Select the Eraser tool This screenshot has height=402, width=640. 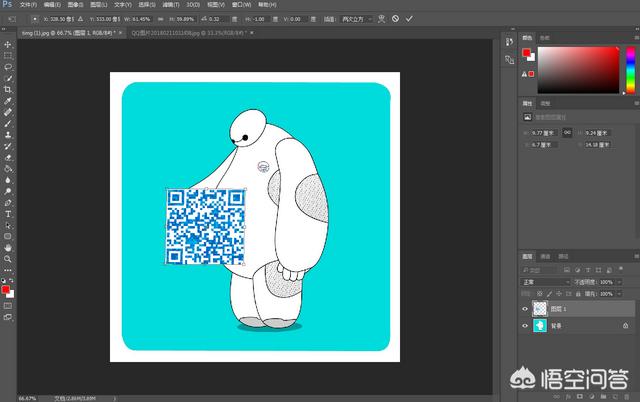(8, 158)
